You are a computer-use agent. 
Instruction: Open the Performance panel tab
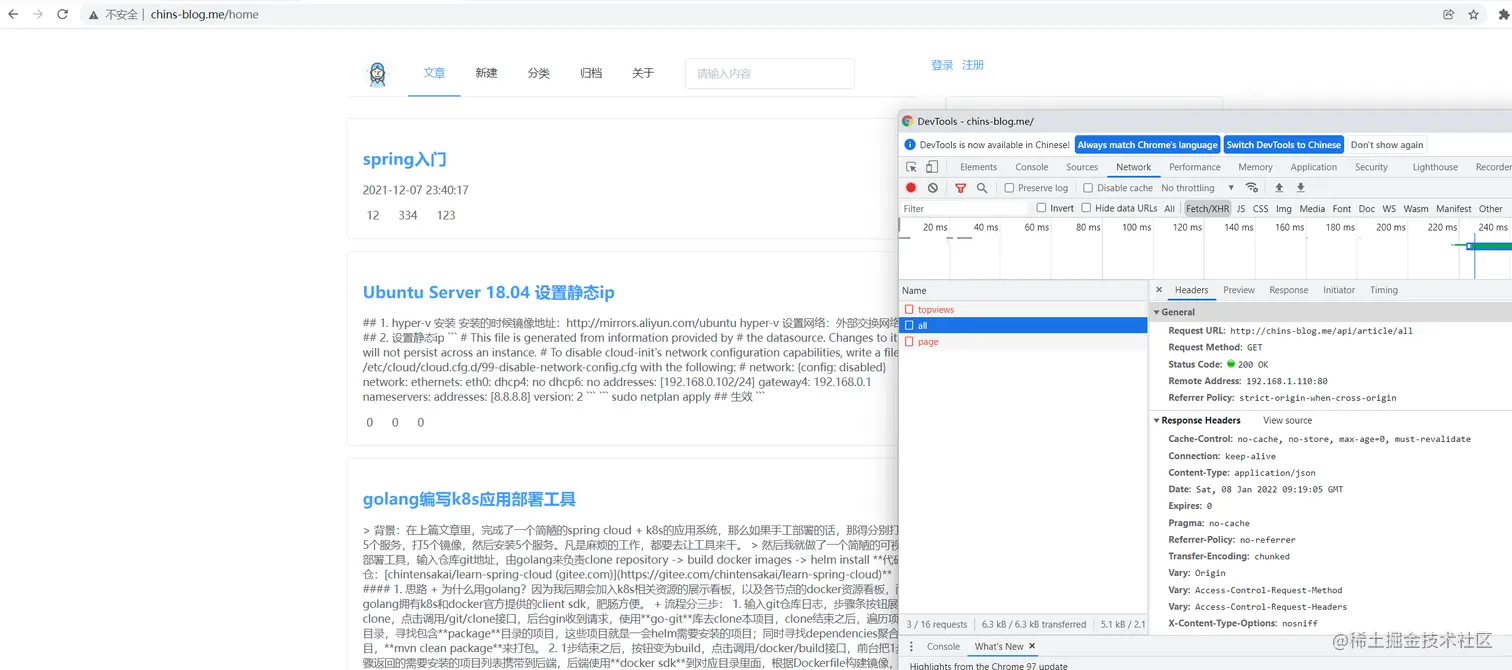[1195, 167]
